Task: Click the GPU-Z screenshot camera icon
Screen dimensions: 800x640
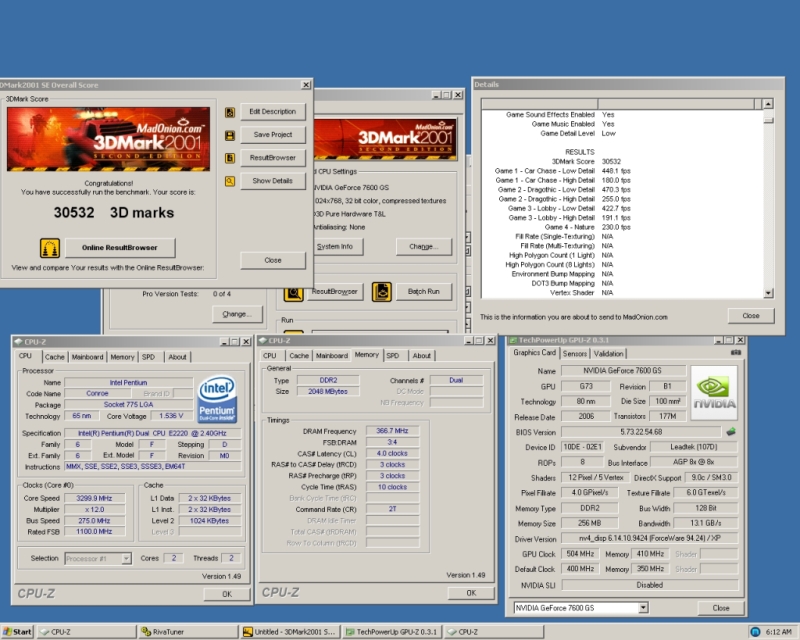Action: click(x=736, y=352)
